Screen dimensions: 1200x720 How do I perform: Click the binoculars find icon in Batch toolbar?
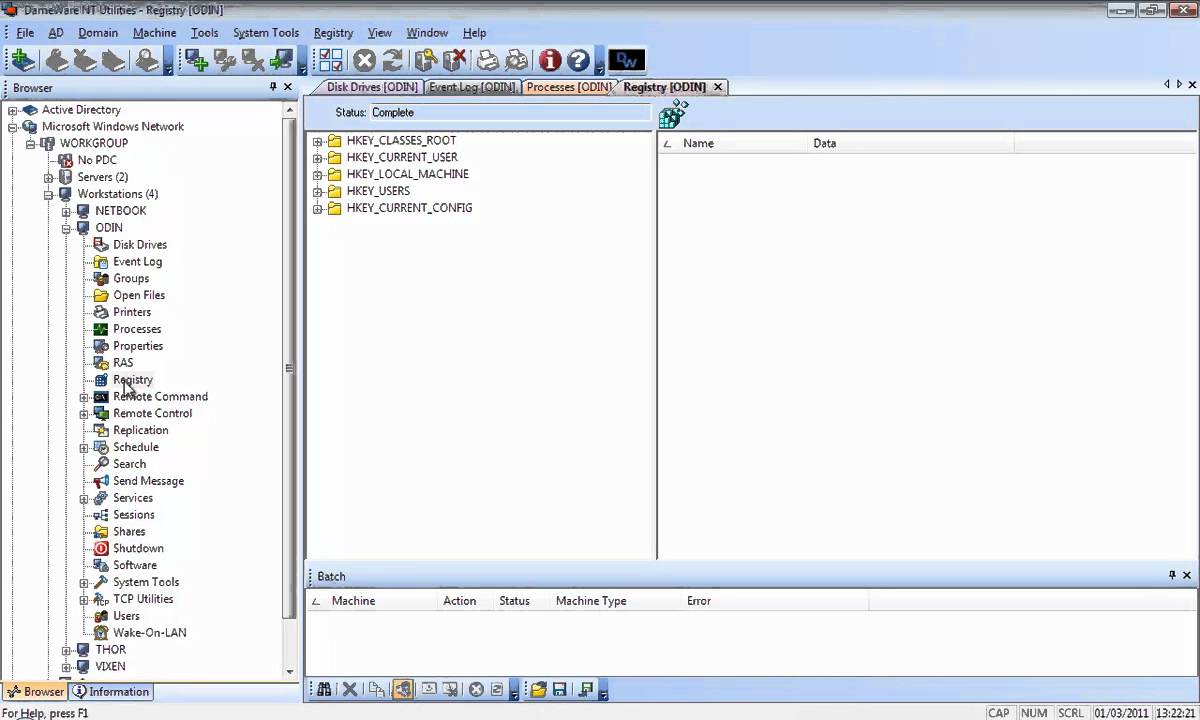(x=324, y=689)
